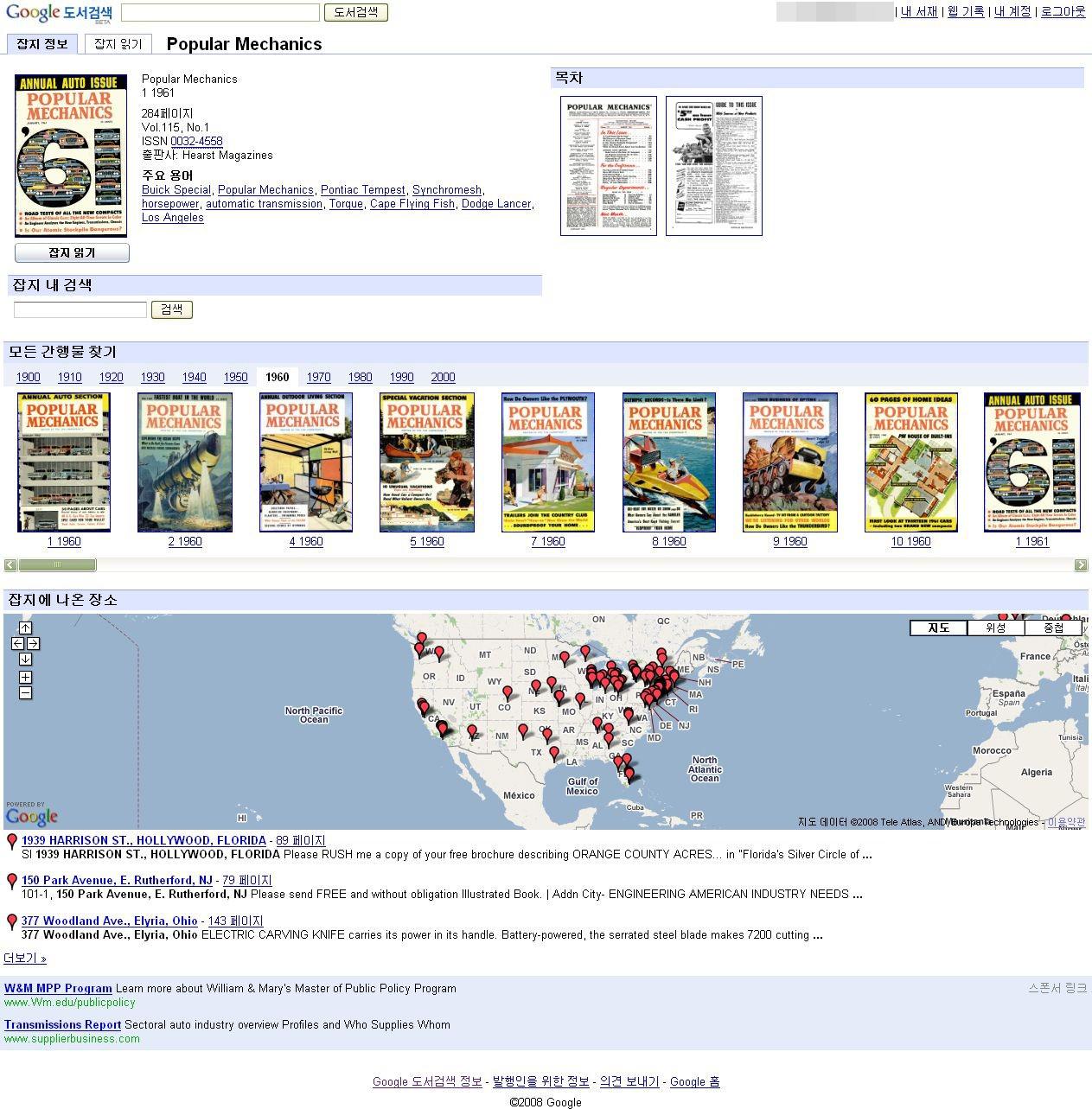Pan the map down with the arrow
Image resolution: width=1092 pixels, height=1109 pixels.
pyautogui.click(x=25, y=660)
